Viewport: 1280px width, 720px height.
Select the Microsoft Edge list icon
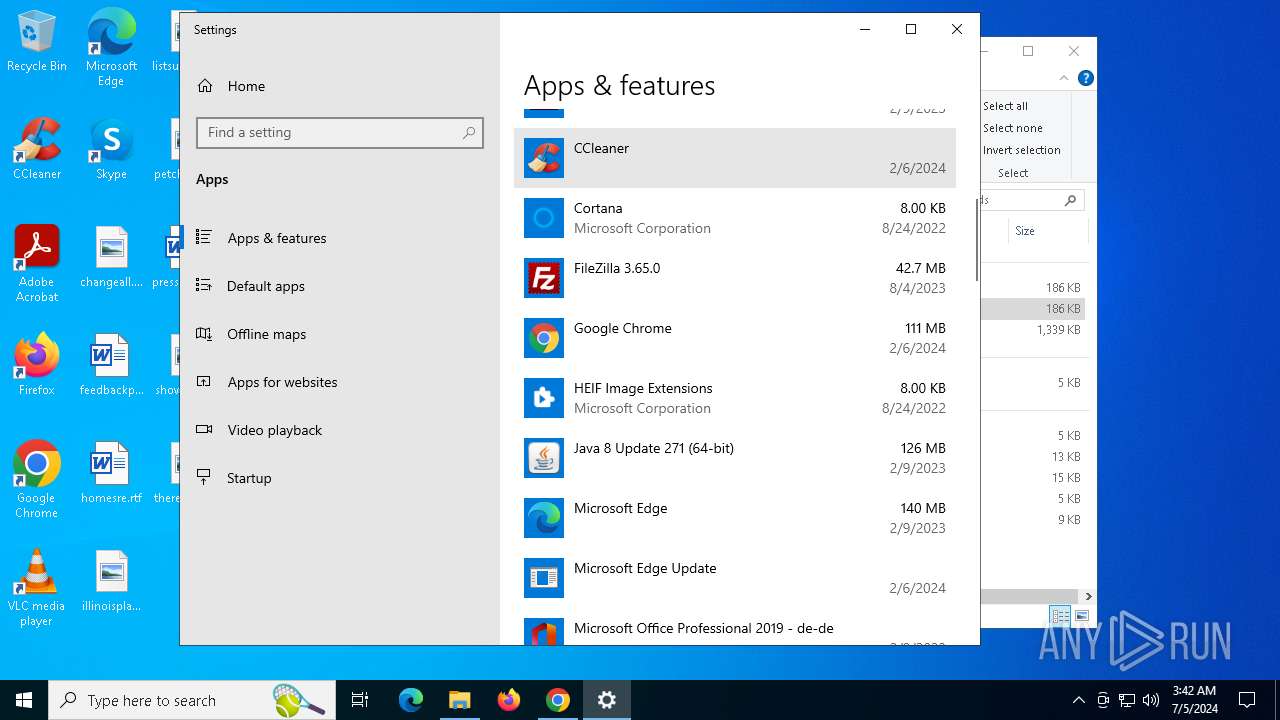click(544, 518)
